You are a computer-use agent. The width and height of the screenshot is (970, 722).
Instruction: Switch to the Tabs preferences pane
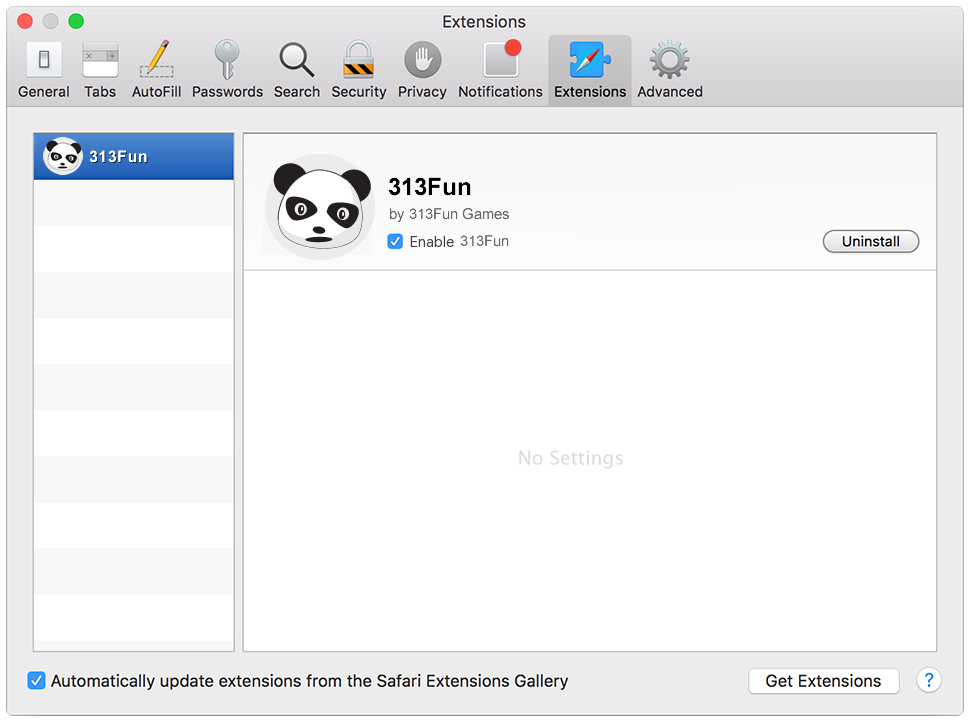click(100, 69)
